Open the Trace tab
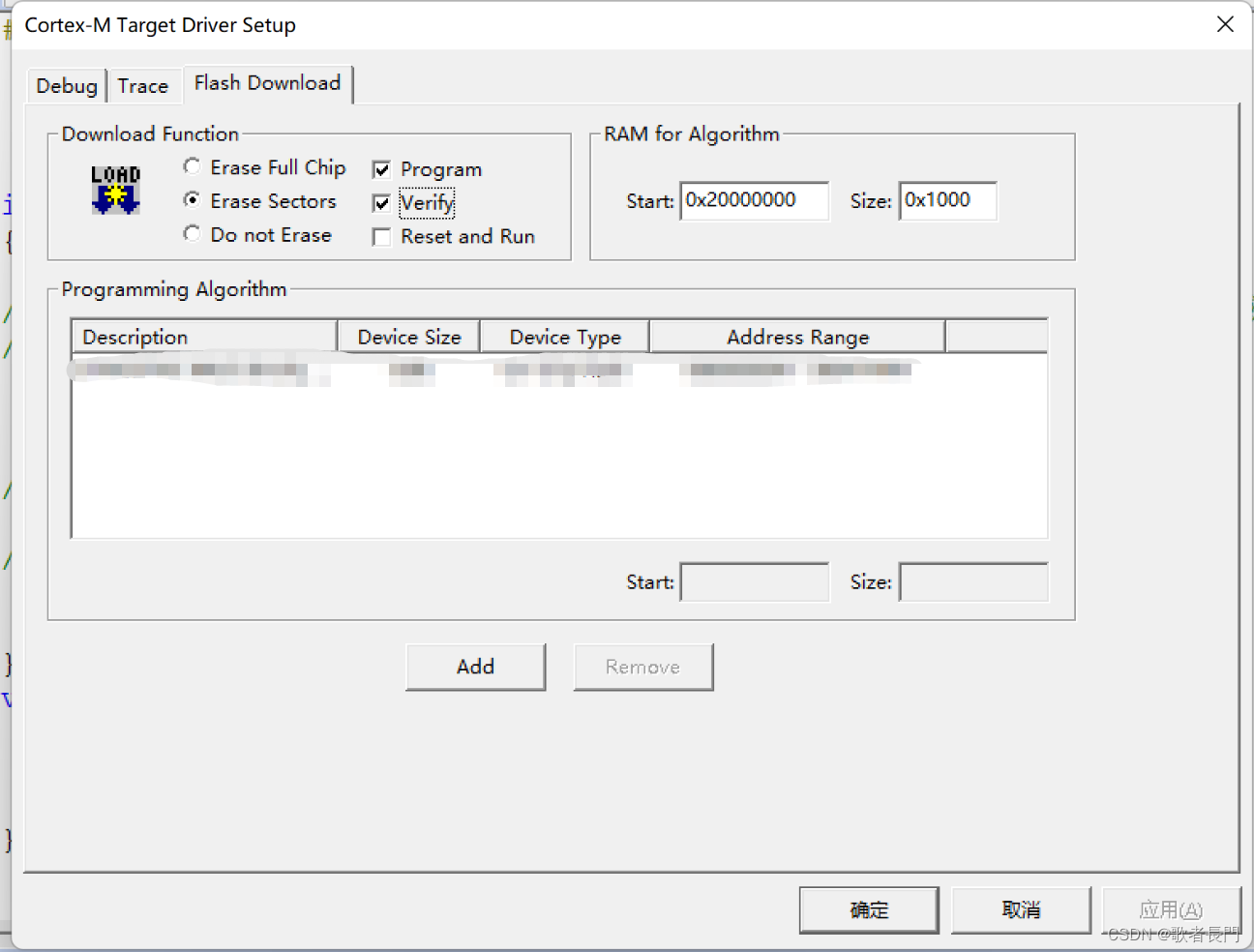1254x952 pixels. point(143,86)
